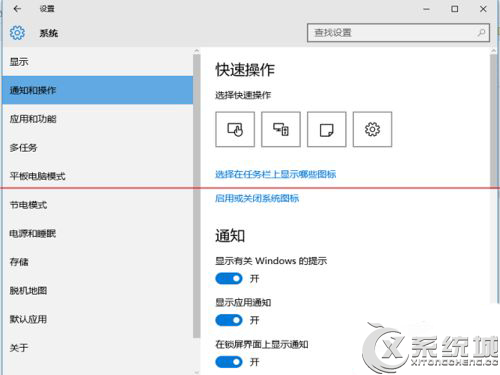Toggle 显示应用通知 switch
This screenshot has height=375, width=500.
(229, 320)
